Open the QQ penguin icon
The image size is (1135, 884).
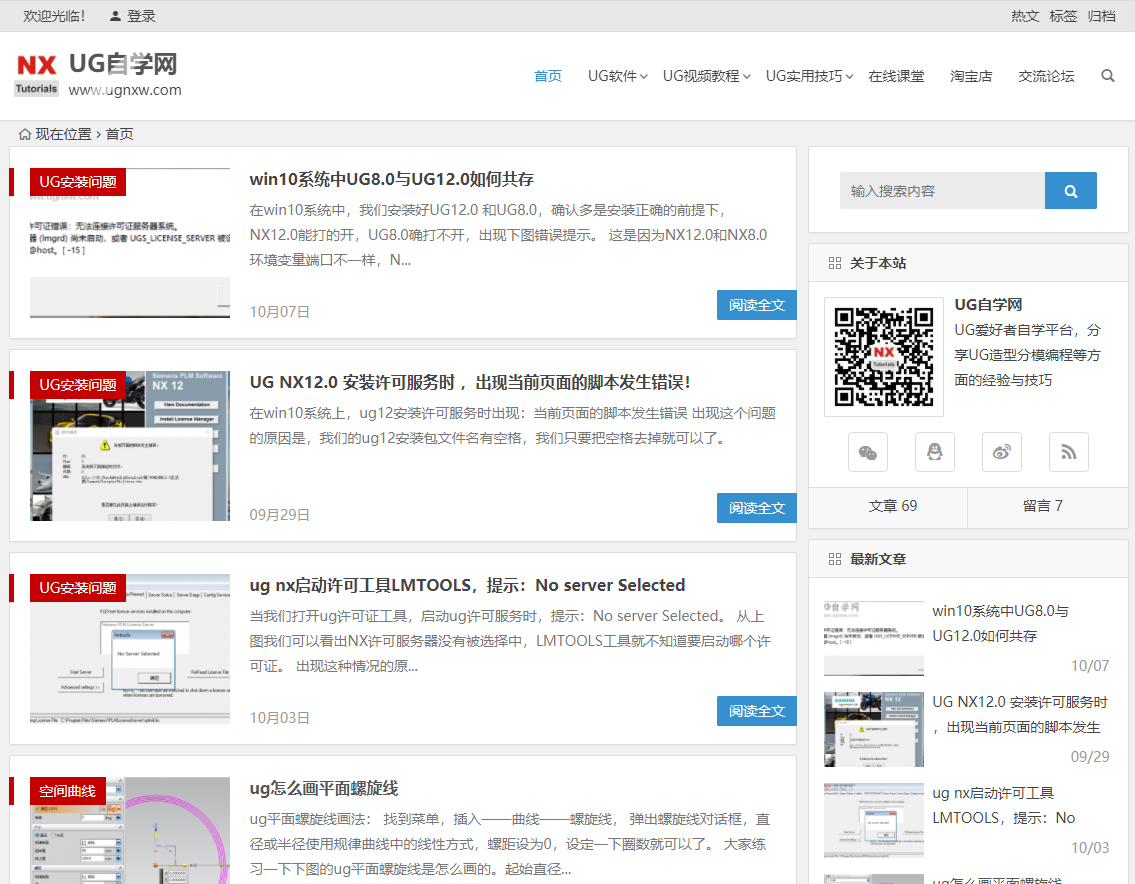934,452
